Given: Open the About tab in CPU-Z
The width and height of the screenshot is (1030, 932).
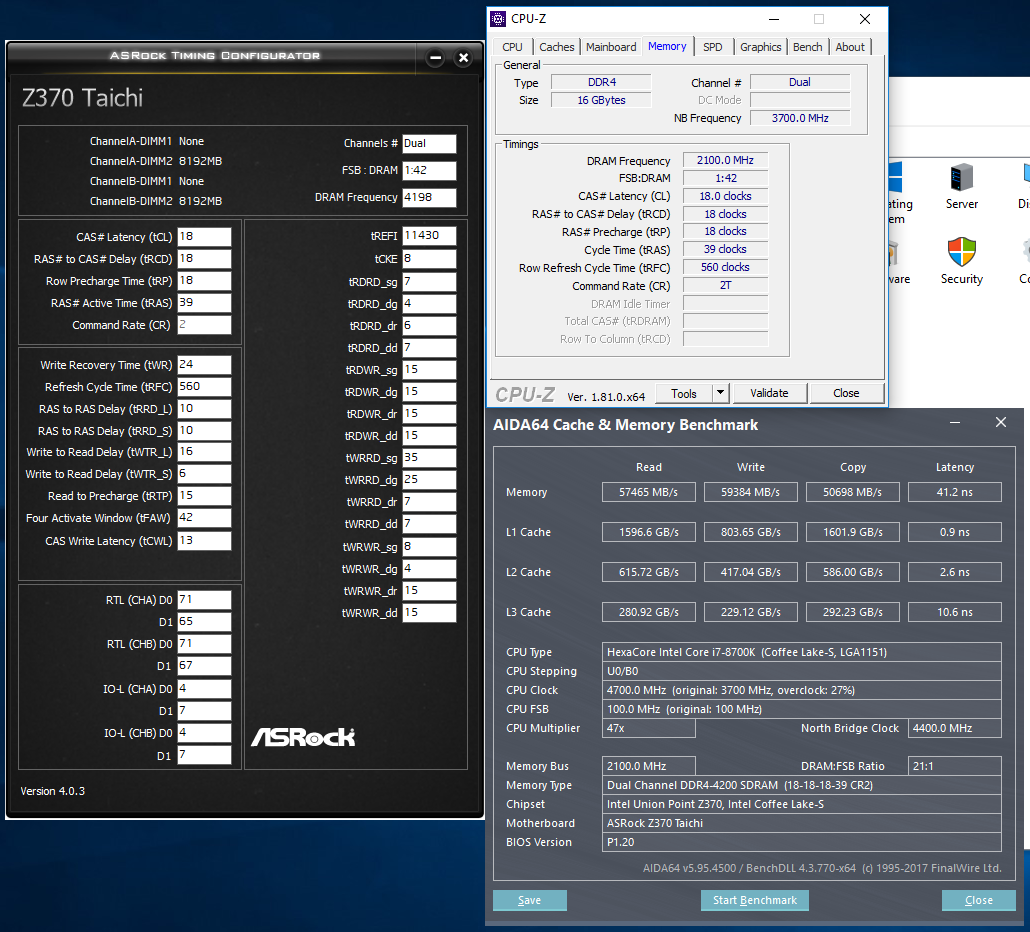Looking at the screenshot, I should (x=850, y=47).
